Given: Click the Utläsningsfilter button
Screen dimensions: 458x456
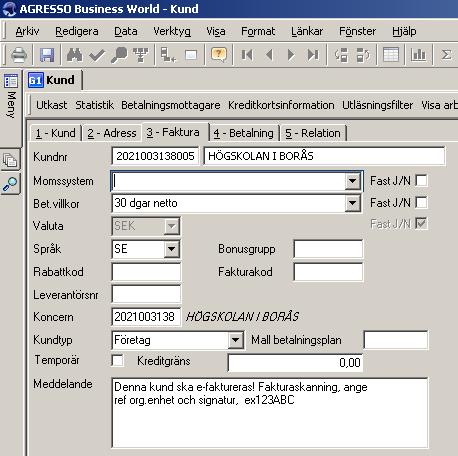Looking at the screenshot, I should [x=377, y=105].
